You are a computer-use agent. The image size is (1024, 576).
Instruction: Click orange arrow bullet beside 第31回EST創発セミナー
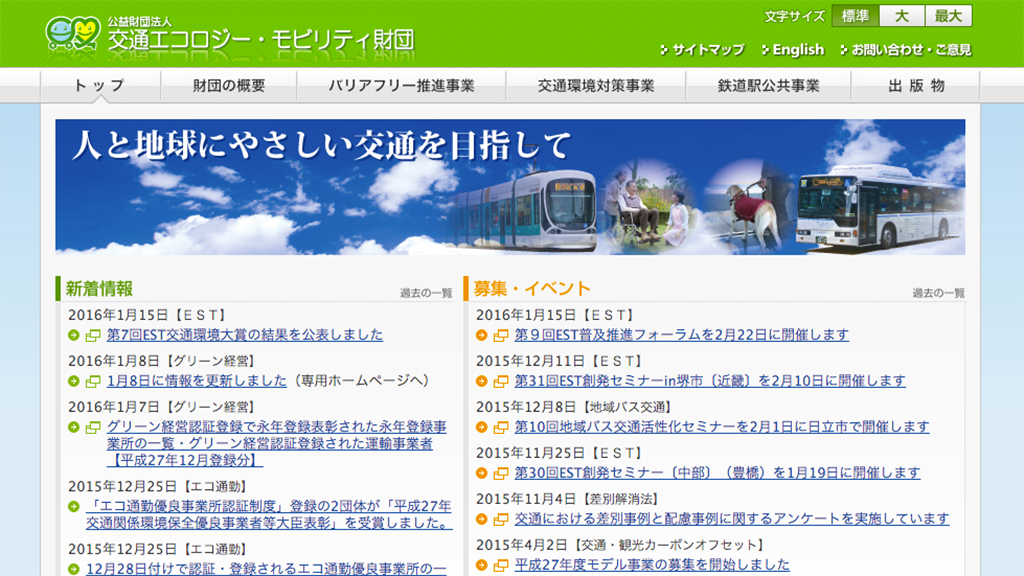[482, 381]
